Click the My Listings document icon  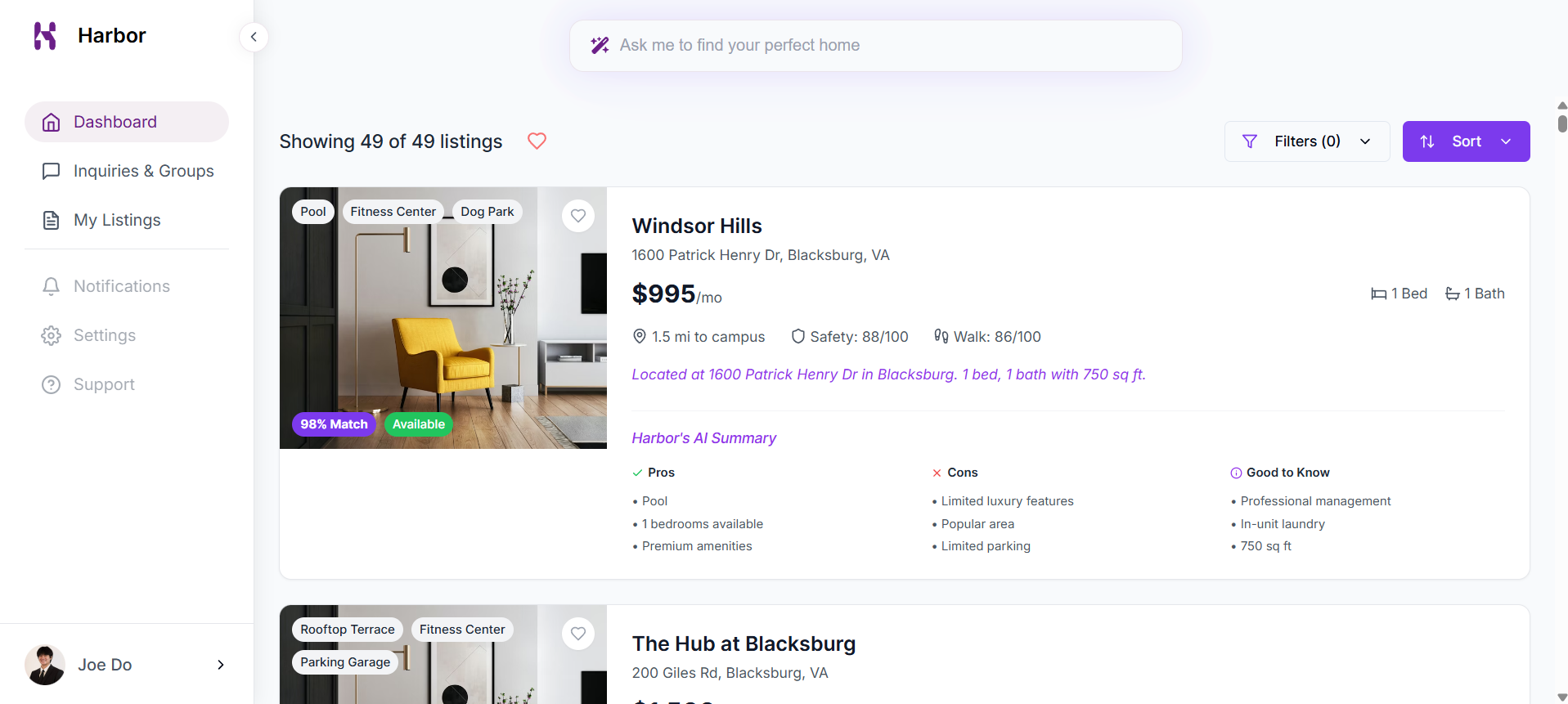coord(51,220)
